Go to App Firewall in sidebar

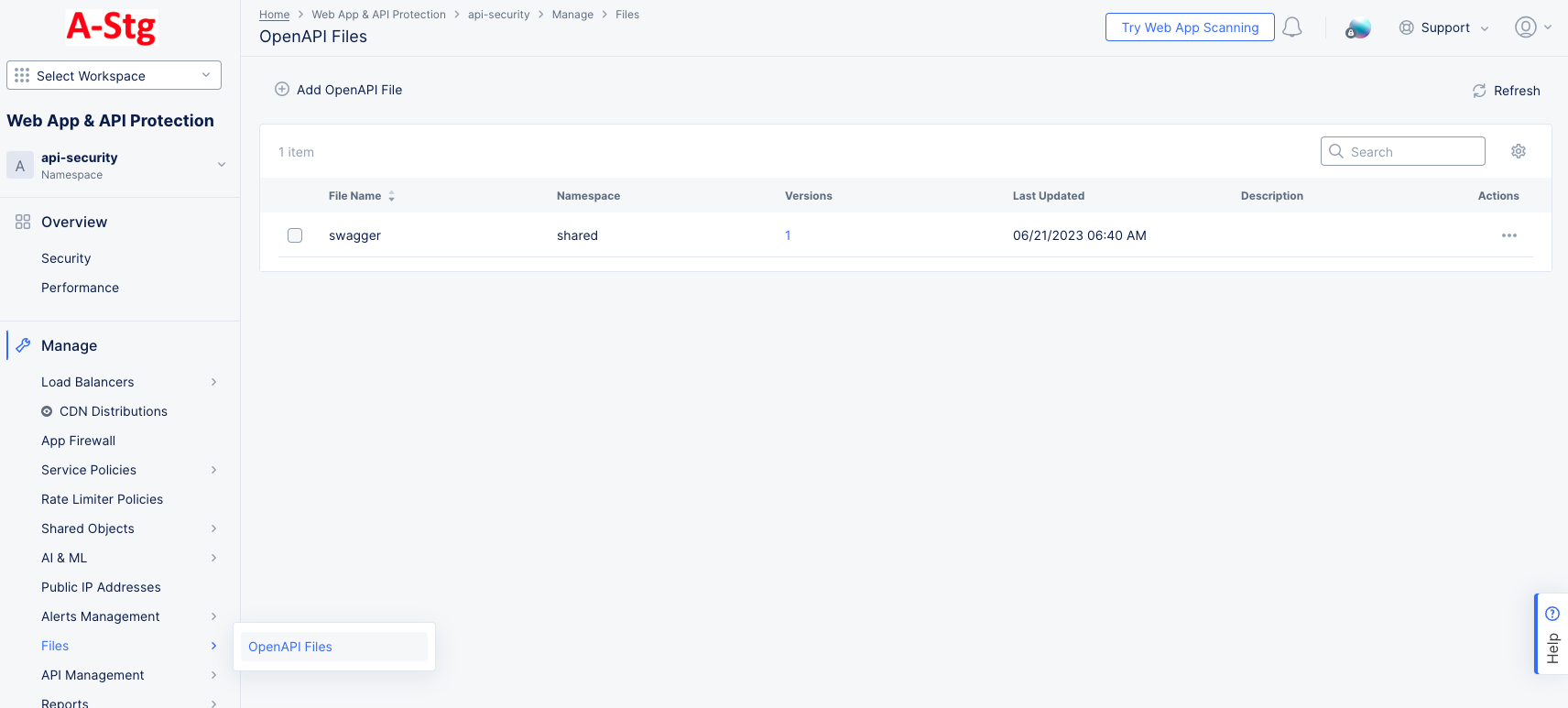[78, 441]
